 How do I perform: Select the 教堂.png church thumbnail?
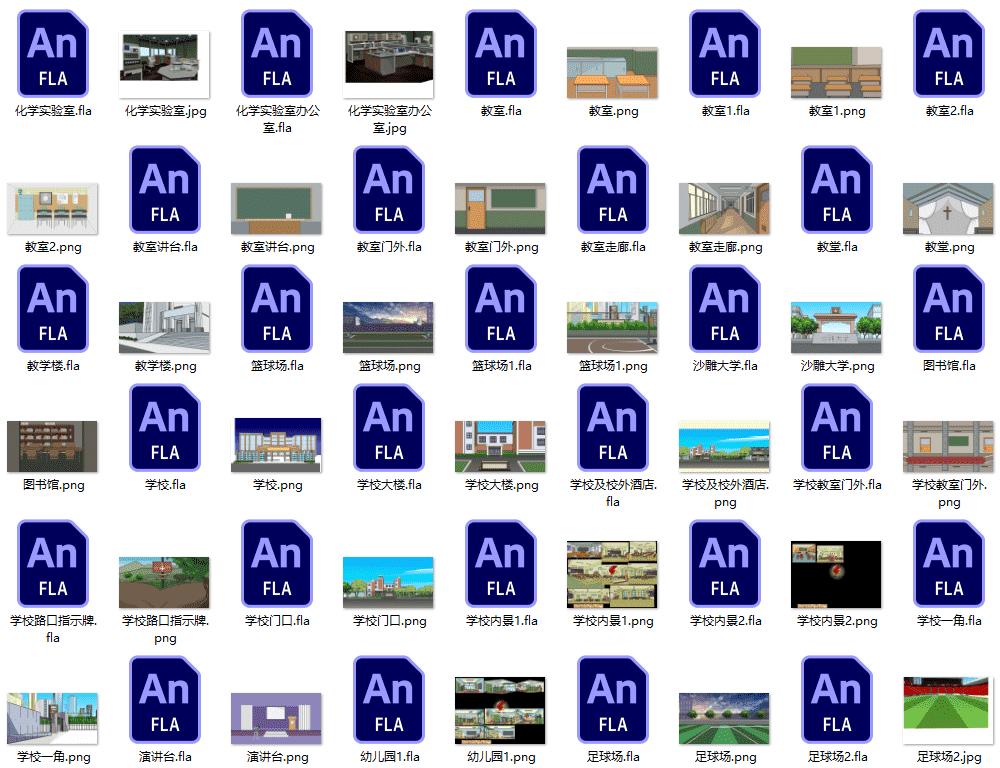point(949,208)
